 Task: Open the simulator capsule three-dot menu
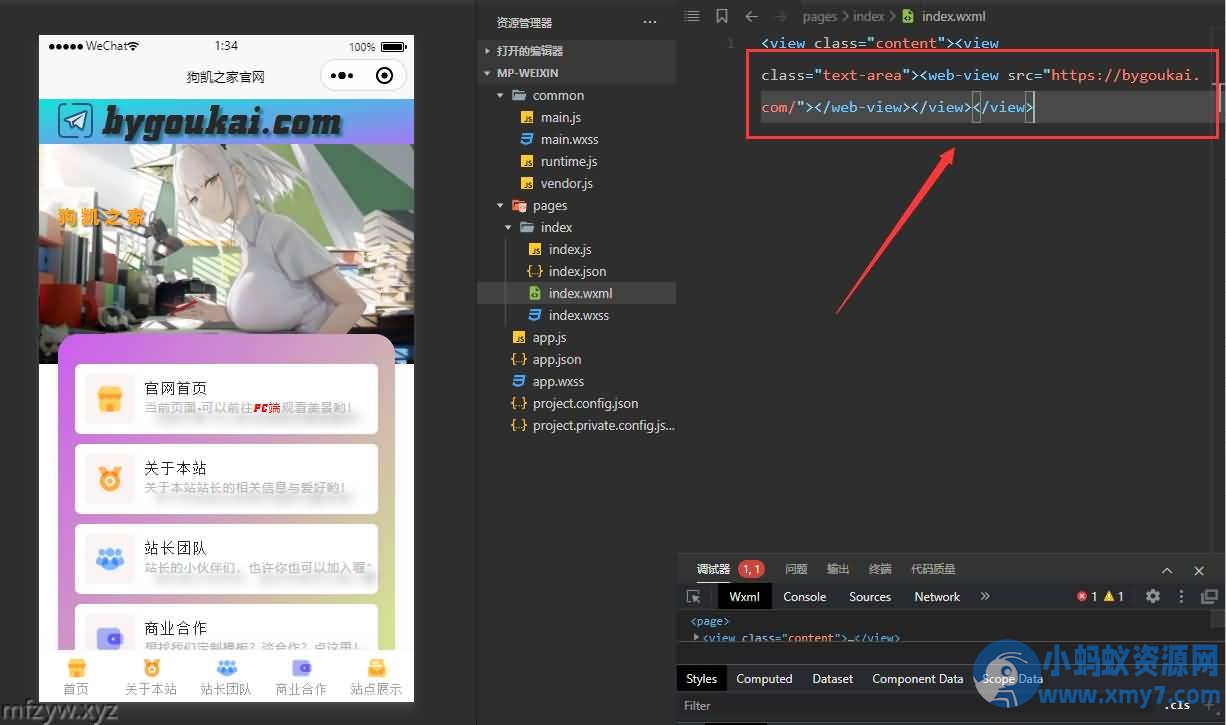[342, 75]
